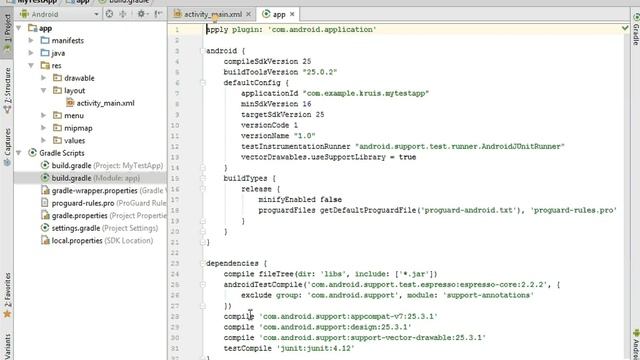
Task: Click the values folder icon
Action: pos(58,140)
